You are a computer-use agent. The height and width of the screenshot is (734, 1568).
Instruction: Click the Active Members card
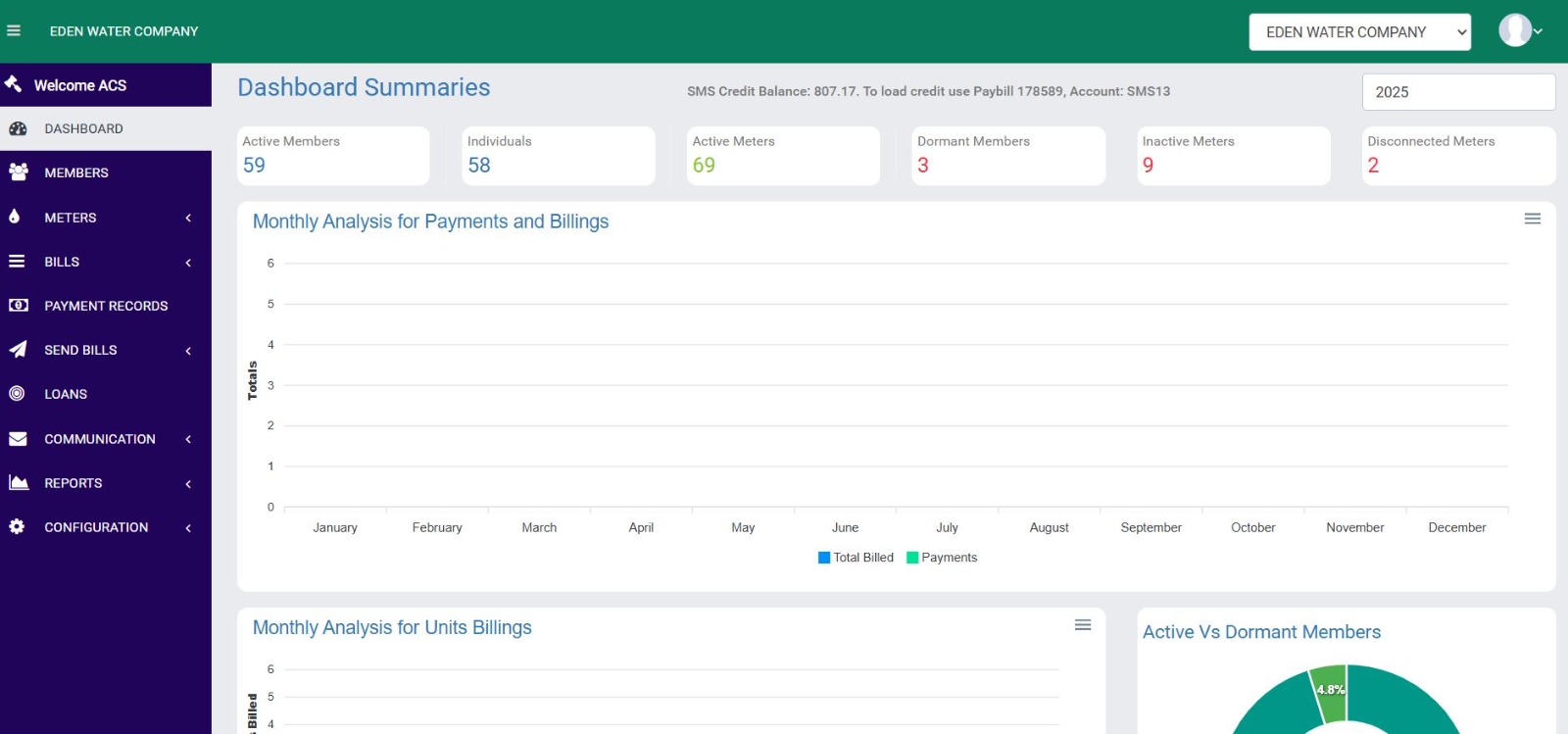pyautogui.click(x=333, y=156)
